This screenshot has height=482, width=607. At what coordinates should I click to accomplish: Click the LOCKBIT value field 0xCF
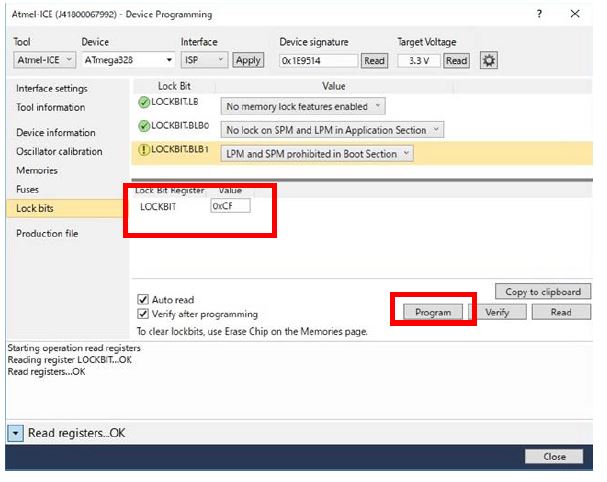(x=229, y=206)
